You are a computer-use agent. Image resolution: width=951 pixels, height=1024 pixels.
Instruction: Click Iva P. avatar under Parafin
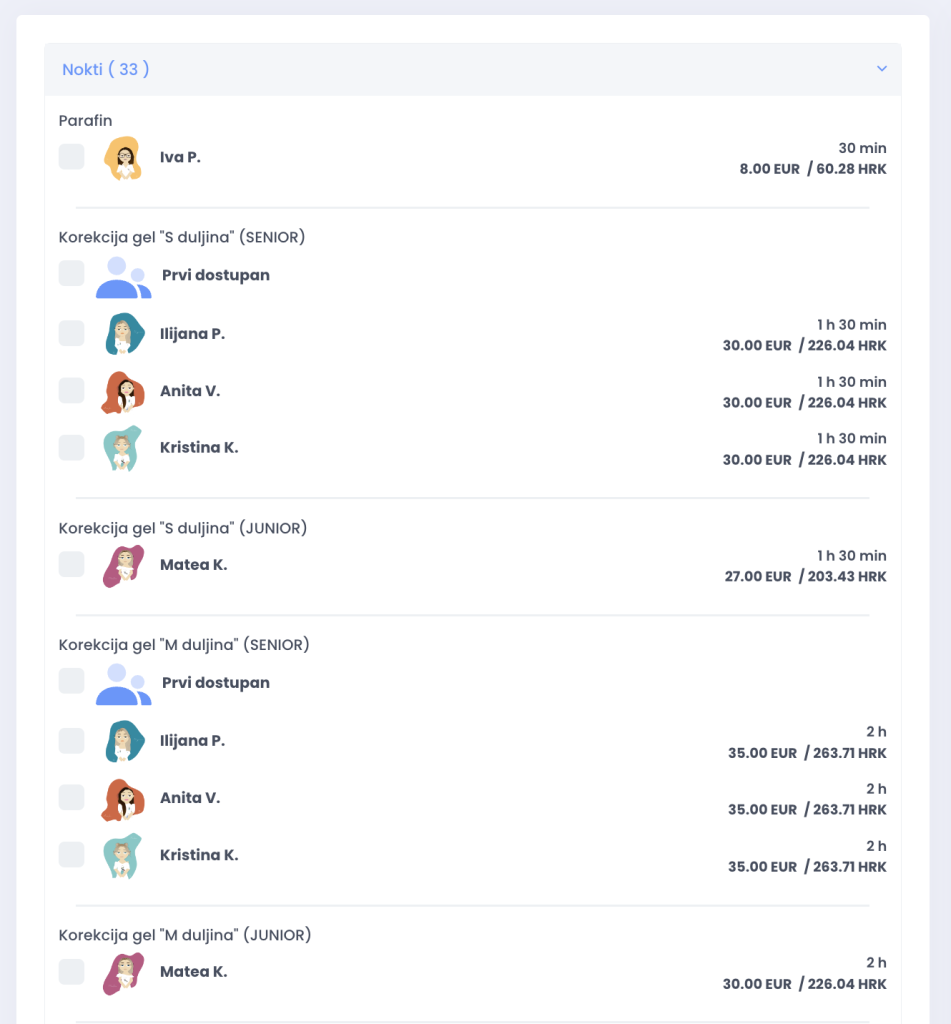click(123, 158)
